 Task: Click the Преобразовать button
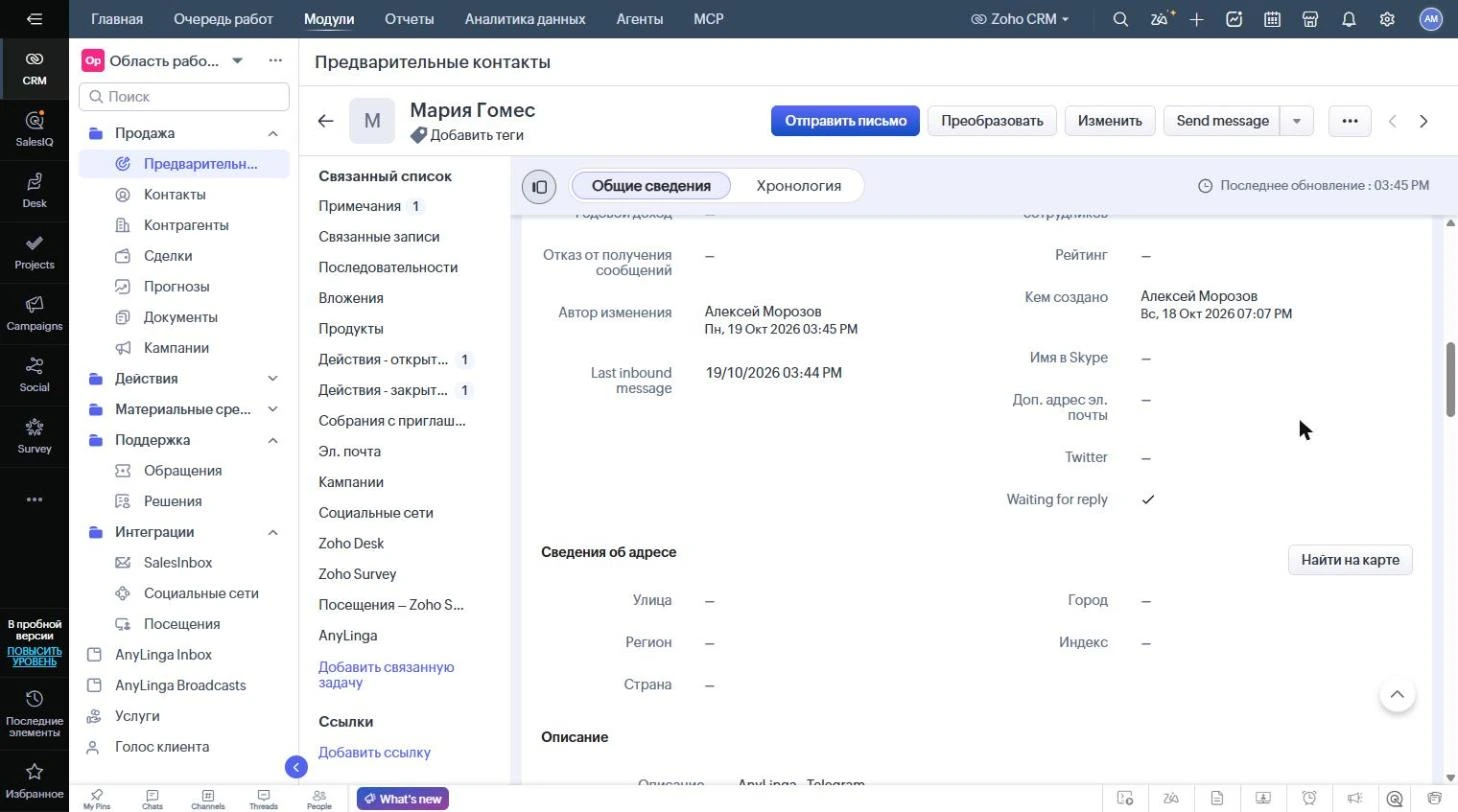tap(992, 121)
